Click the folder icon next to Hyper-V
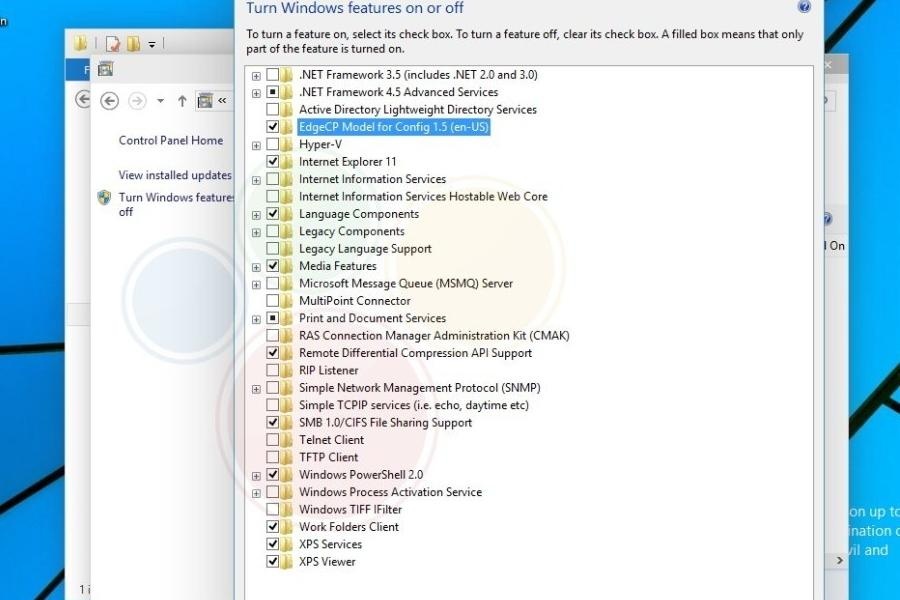Image resolution: width=900 pixels, height=600 pixels. [x=287, y=144]
